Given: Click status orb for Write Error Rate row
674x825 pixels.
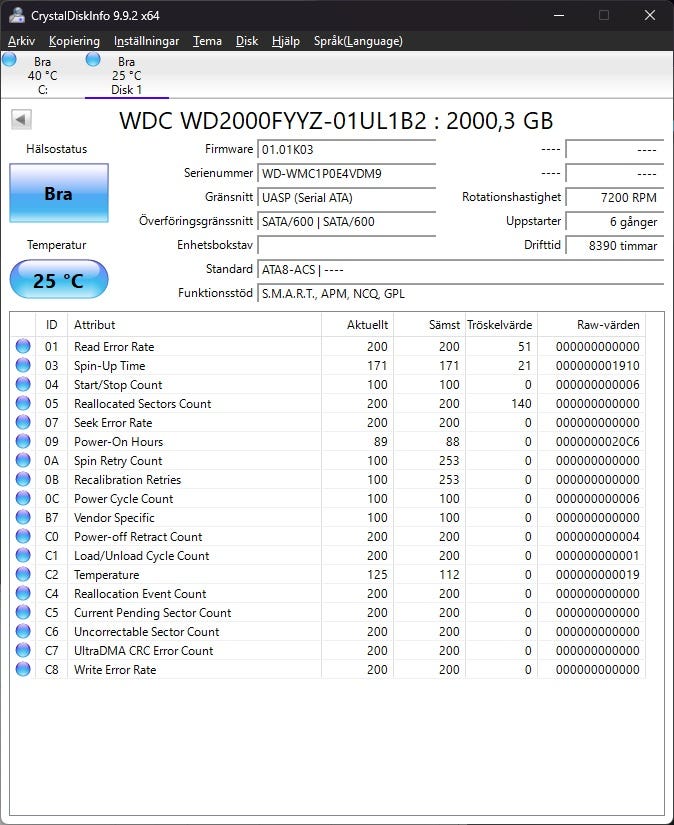Looking at the screenshot, I should tap(23, 669).
